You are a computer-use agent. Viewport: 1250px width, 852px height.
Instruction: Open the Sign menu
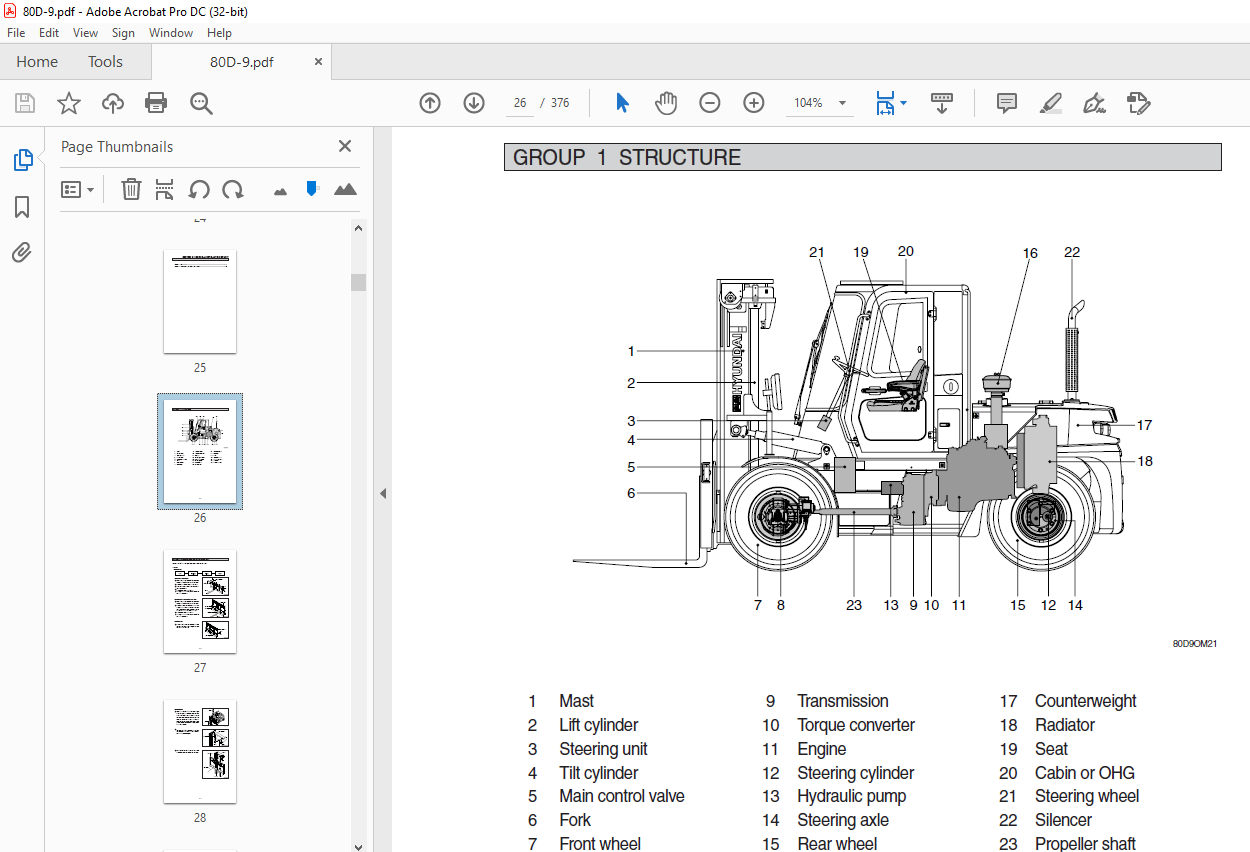tap(123, 33)
